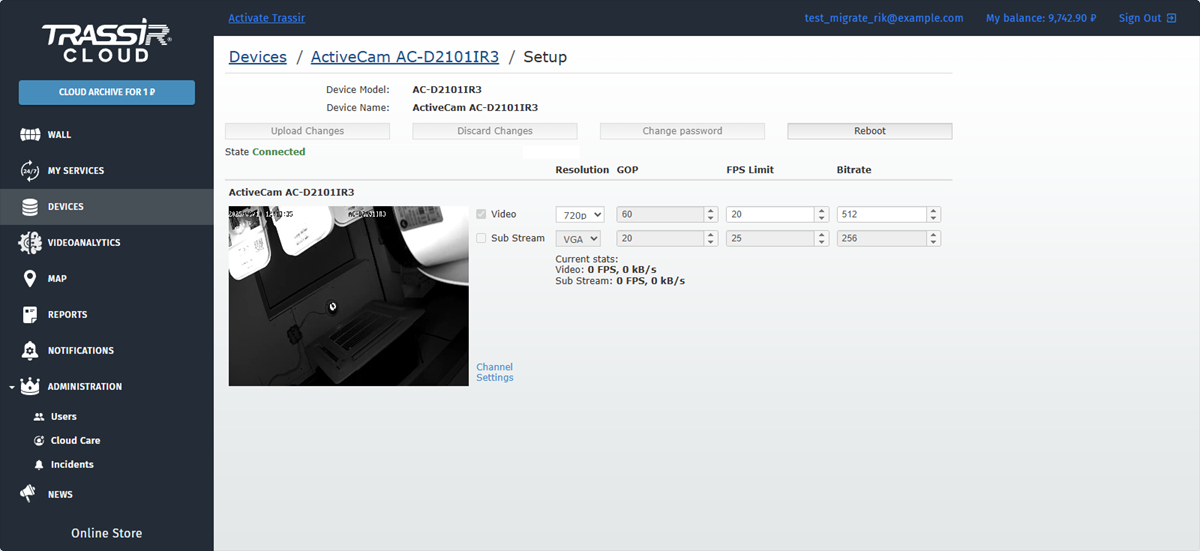
Task: Open the 720p resolution dropdown
Action: [580, 214]
